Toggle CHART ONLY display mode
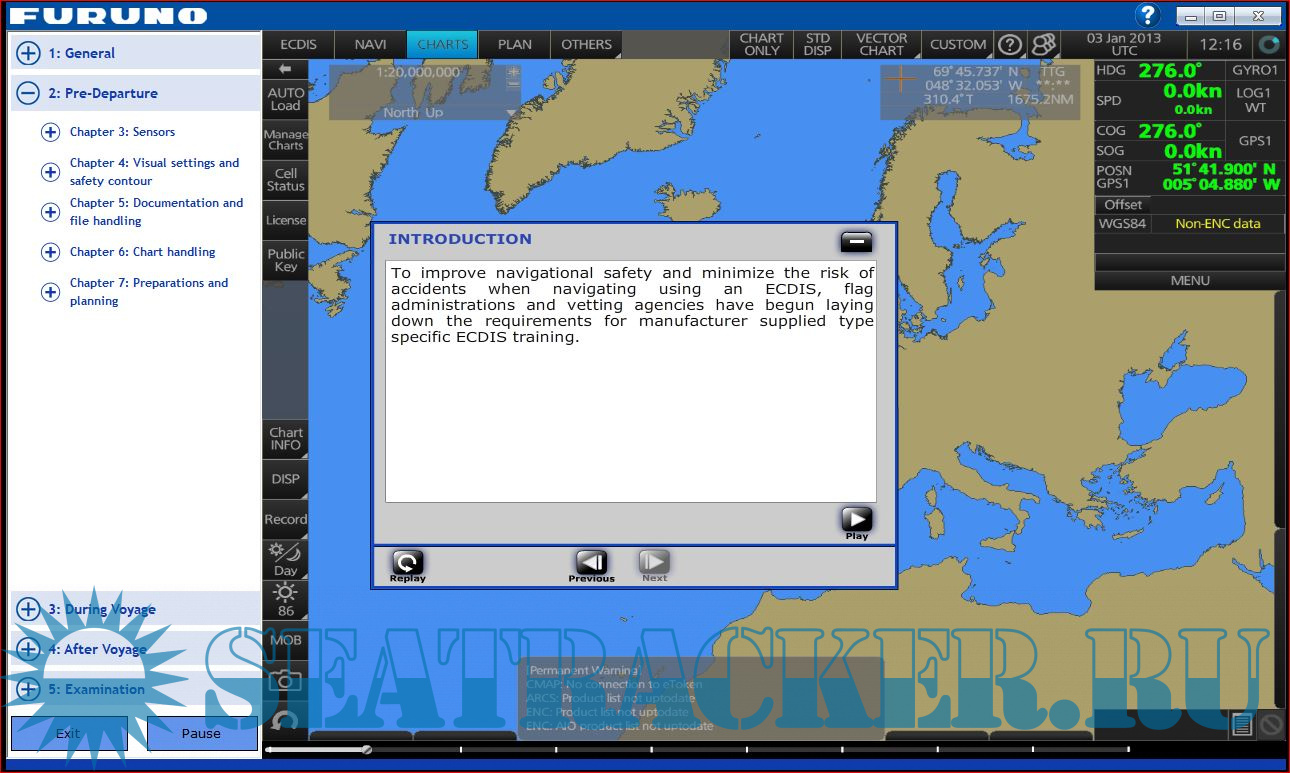 (761, 44)
